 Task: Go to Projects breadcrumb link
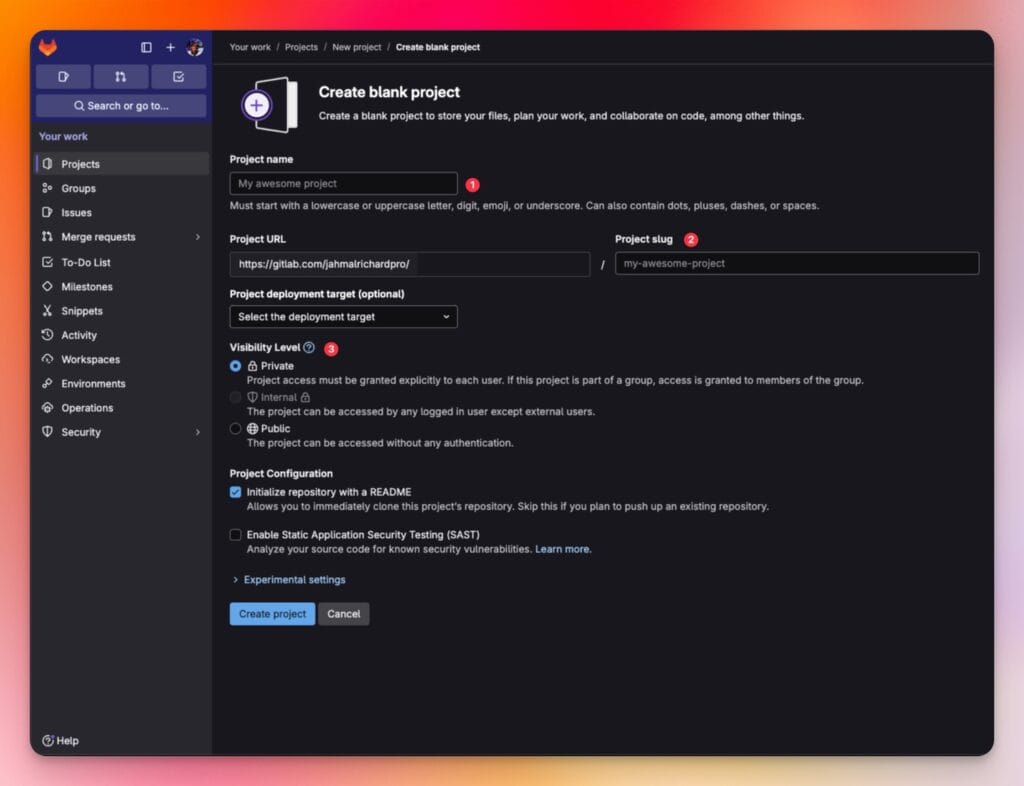tap(301, 47)
